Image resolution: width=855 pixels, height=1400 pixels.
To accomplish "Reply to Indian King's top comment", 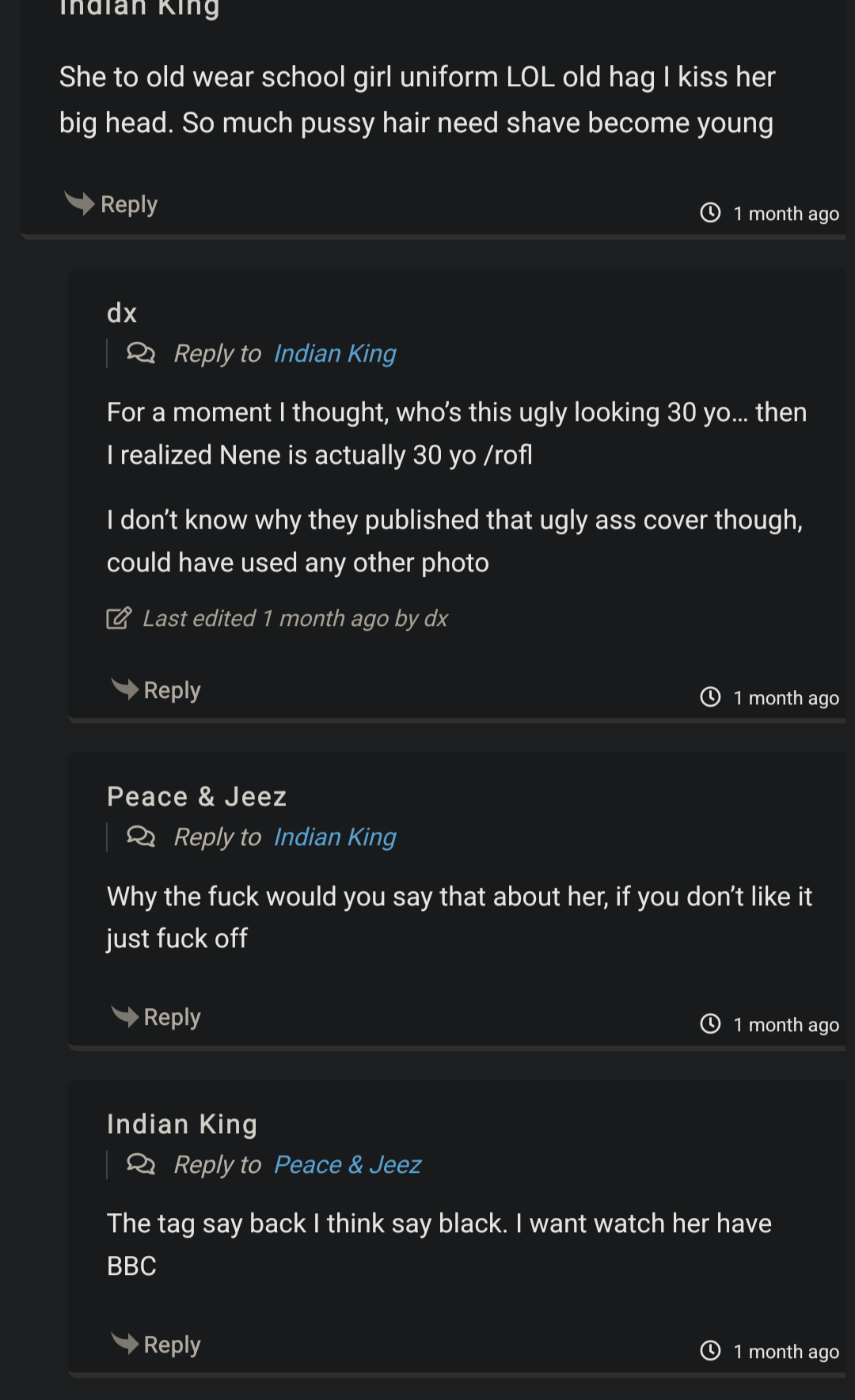I will 112,204.
